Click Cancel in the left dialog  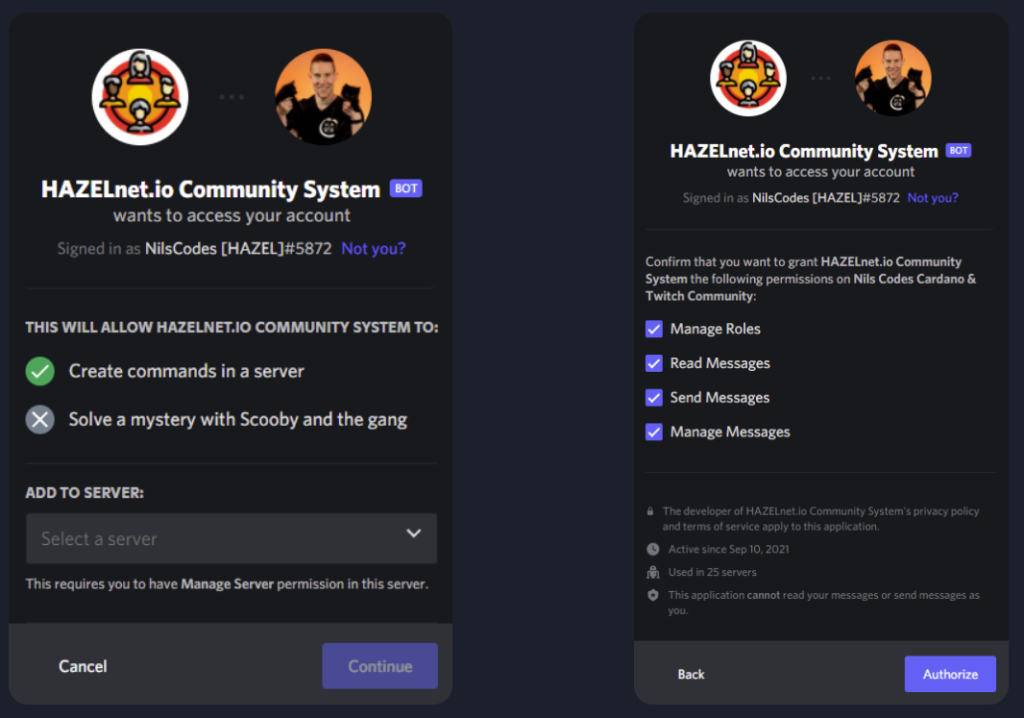click(x=83, y=666)
